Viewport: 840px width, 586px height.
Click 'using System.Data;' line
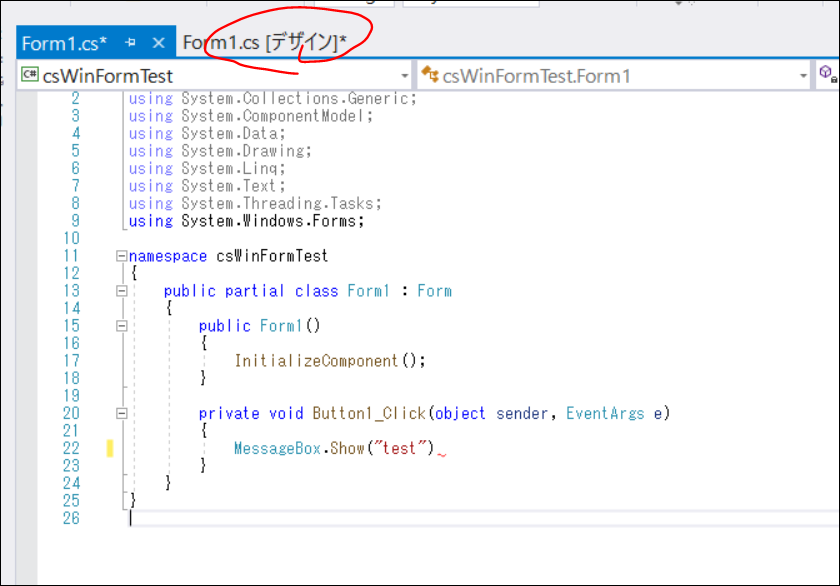(x=207, y=133)
